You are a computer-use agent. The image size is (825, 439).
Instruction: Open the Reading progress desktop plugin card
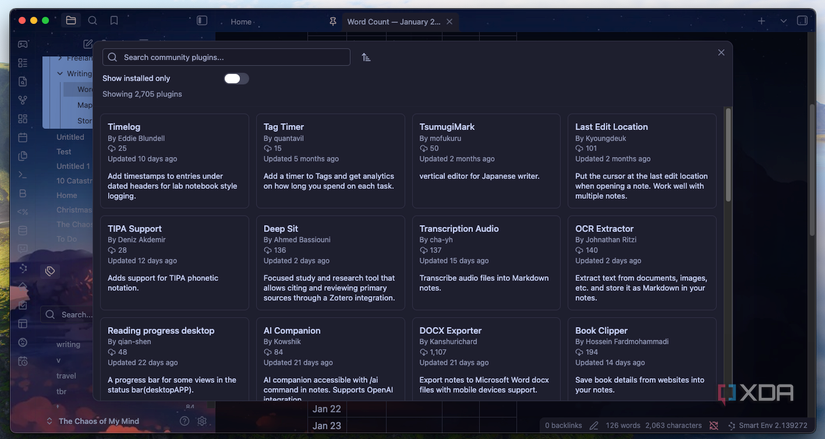[x=175, y=359]
